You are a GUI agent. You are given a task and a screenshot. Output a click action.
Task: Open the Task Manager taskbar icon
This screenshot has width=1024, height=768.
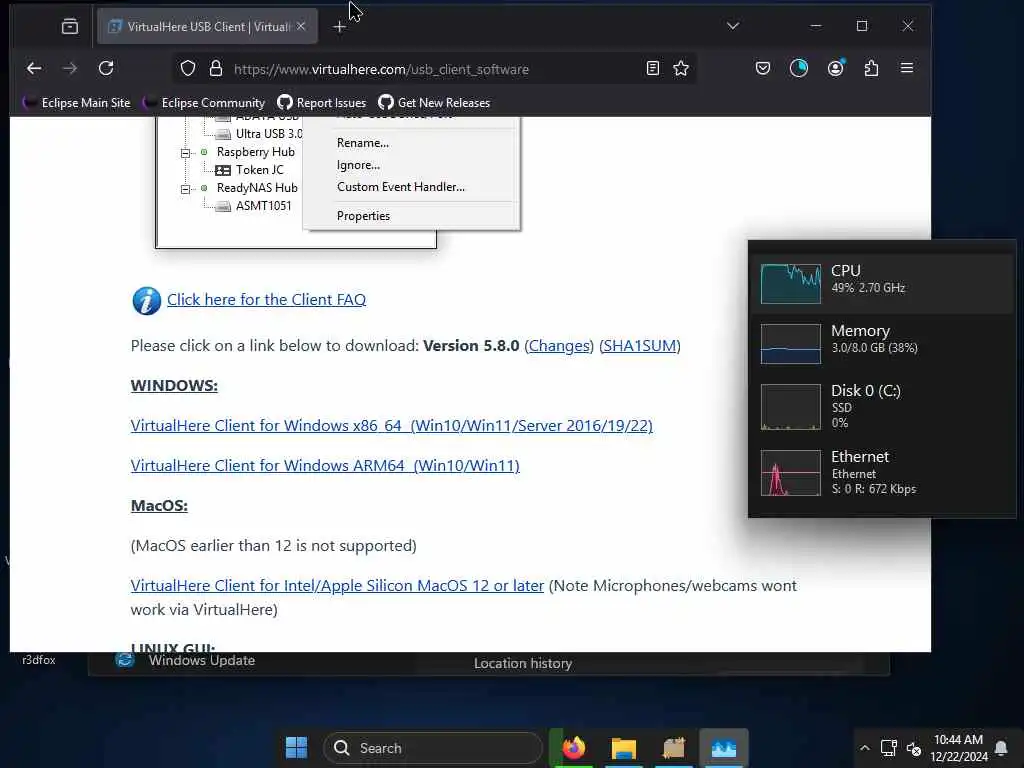724,748
